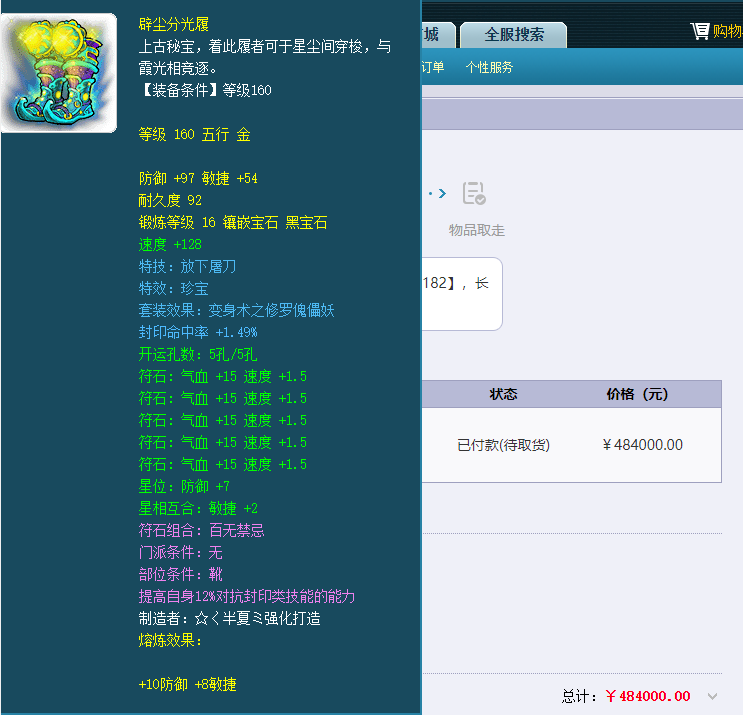743x715 pixels.
Task: Click the 封印命中率 +1.49% line
Action: 198,332
